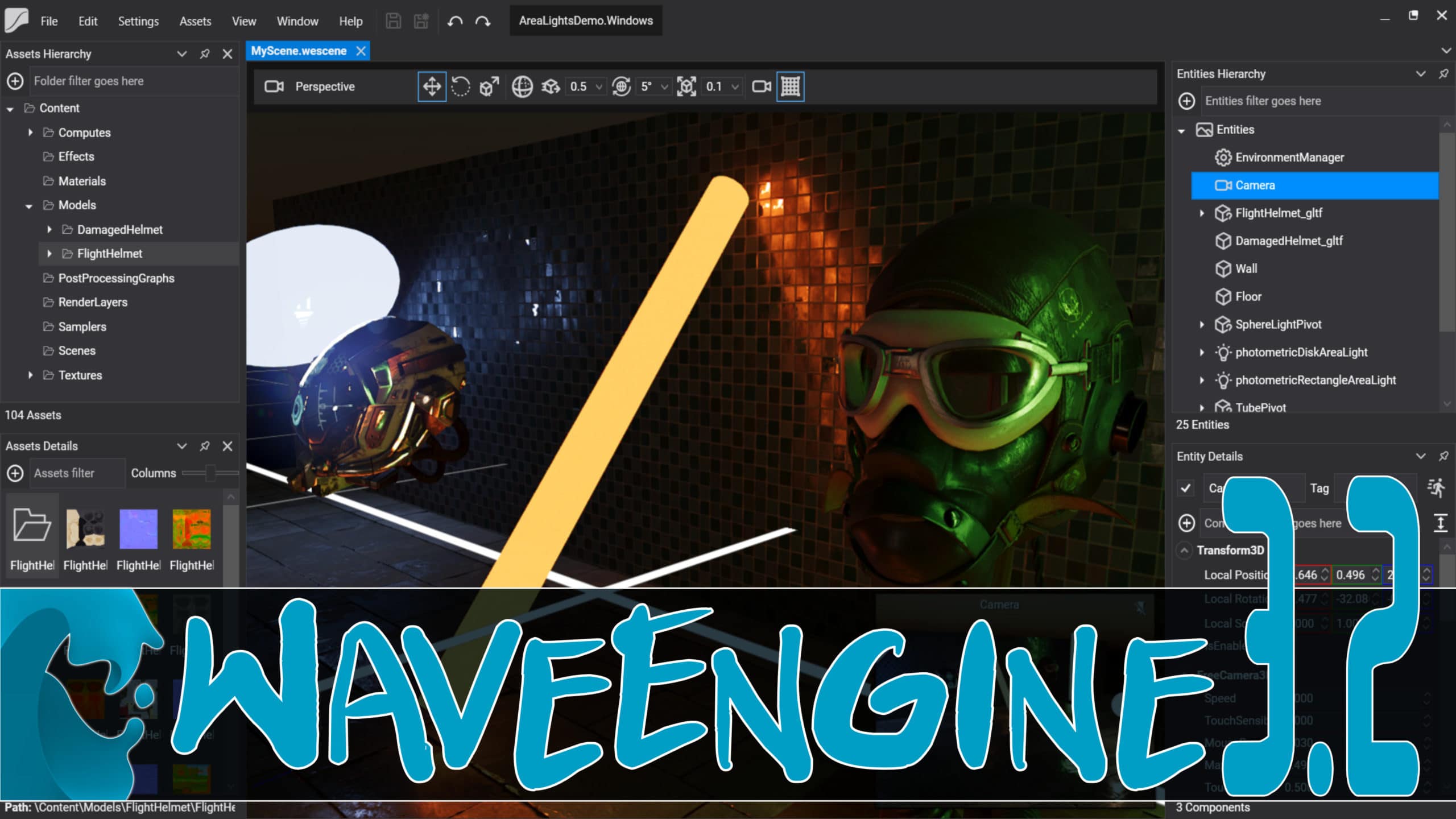Toggle the viewport grid display icon
Viewport: 1456px width, 819px height.
pos(791,86)
